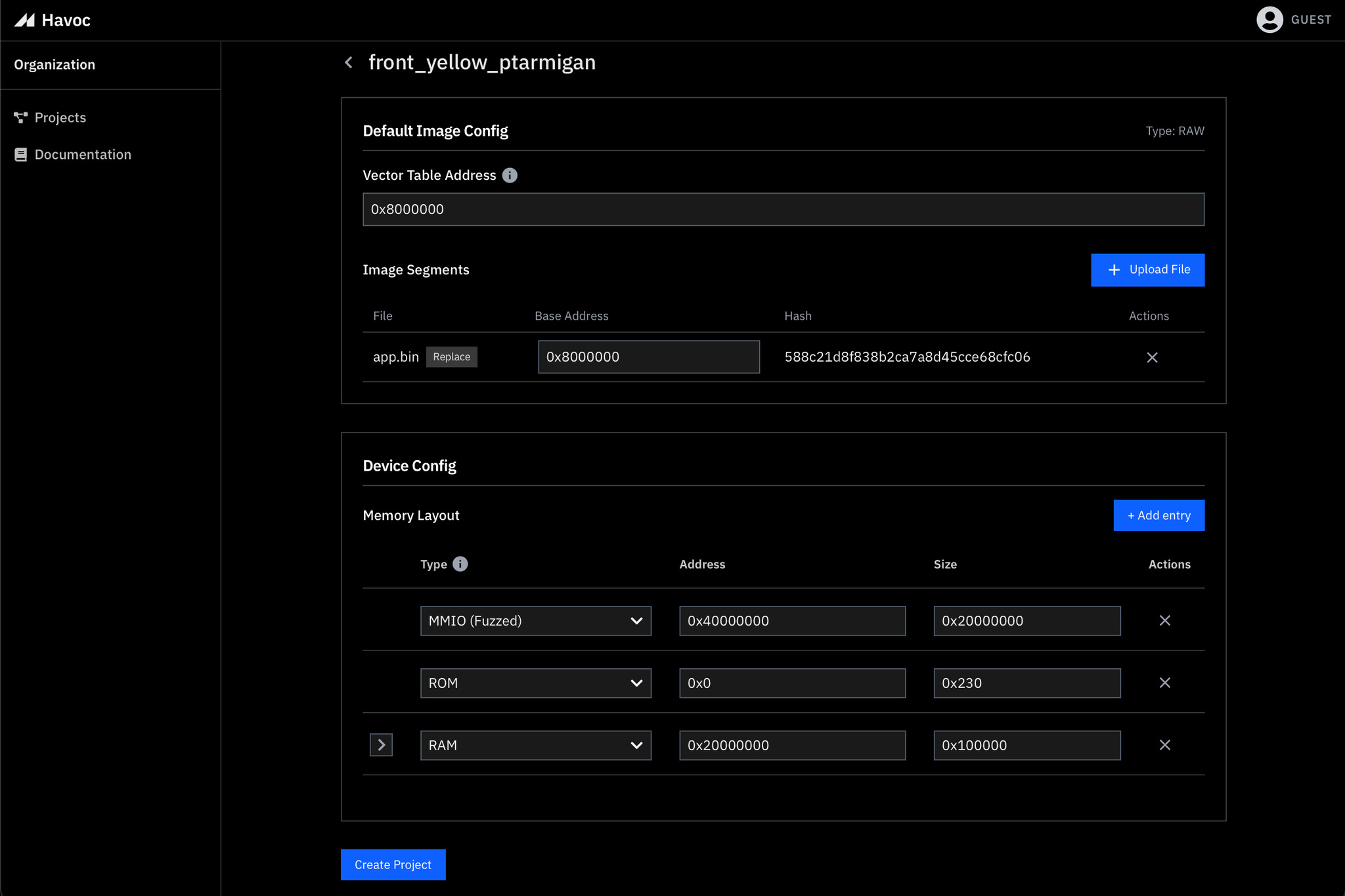Screen dimensions: 1345x896
Task: Remove the RAM memory layout row
Action: pos(1164,745)
